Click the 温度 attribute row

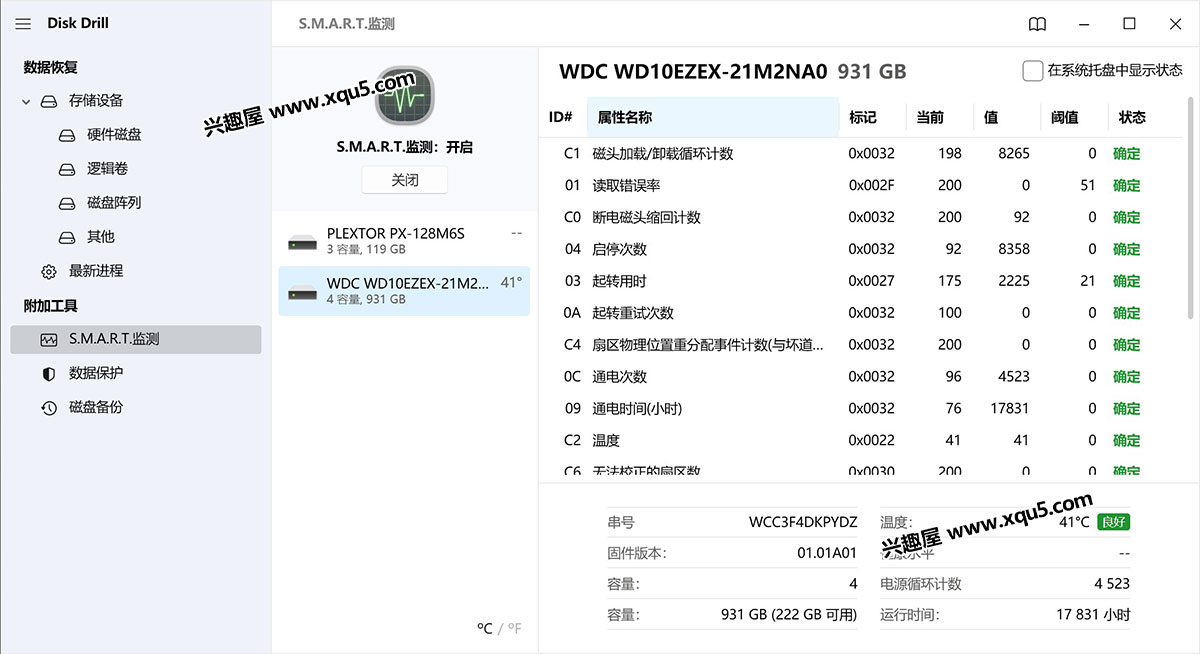point(860,441)
